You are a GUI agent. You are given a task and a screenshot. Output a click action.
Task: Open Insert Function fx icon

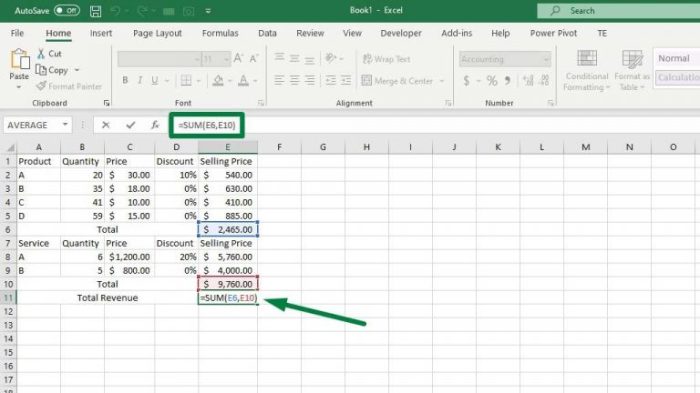click(155, 125)
